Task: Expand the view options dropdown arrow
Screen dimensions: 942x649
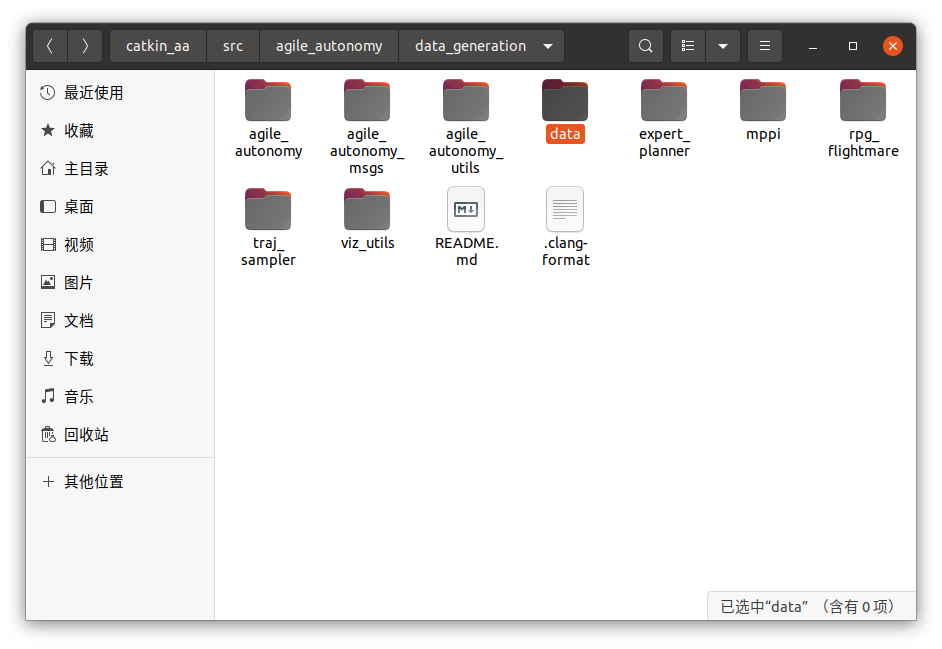Action: pos(723,46)
